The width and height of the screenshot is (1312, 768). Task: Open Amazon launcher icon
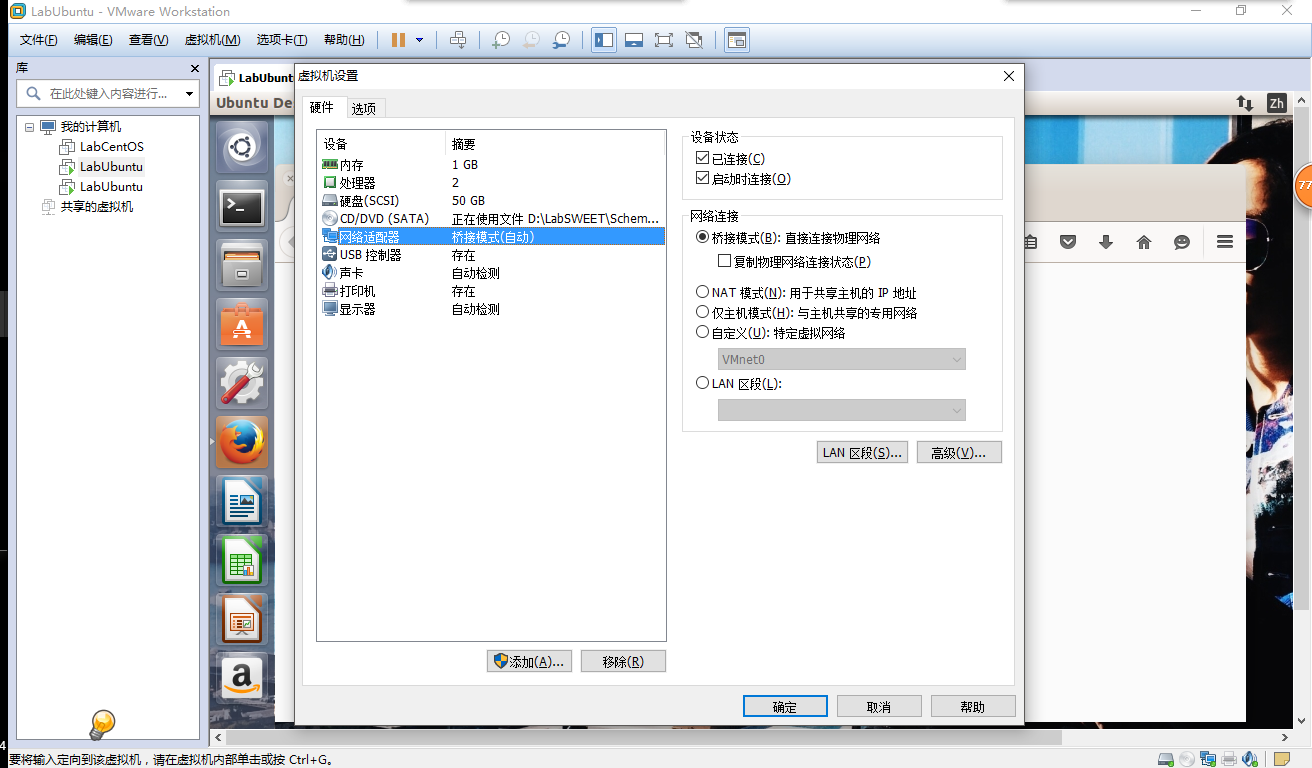click(x=241, y=678)
